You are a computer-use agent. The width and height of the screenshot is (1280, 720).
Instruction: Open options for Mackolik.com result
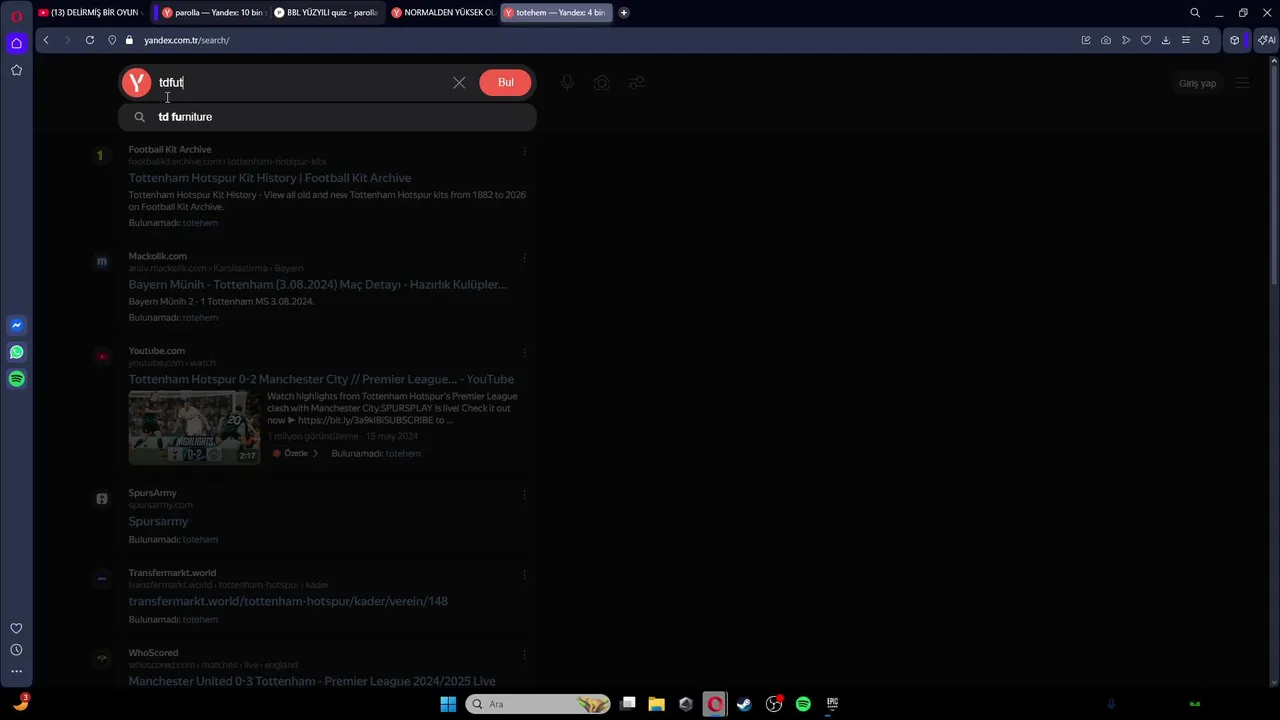click(x=525, y=257)
